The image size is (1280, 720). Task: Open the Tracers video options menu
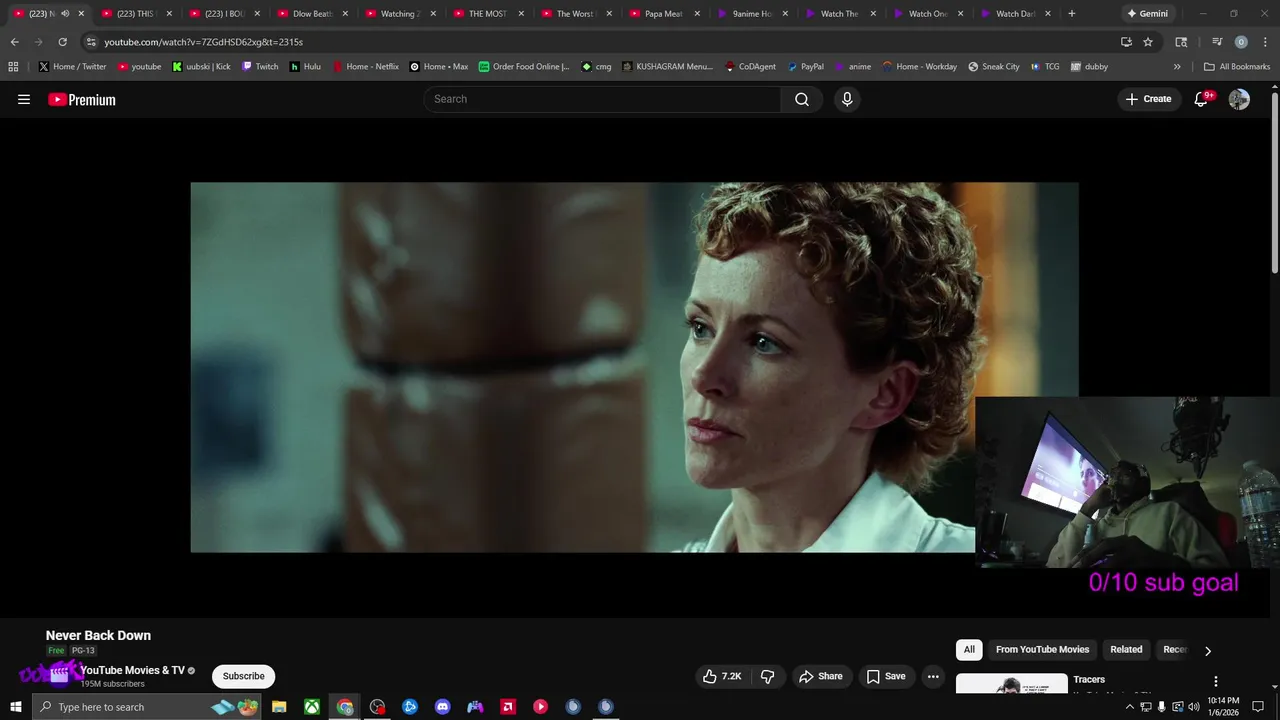[x=1216, y=681]
